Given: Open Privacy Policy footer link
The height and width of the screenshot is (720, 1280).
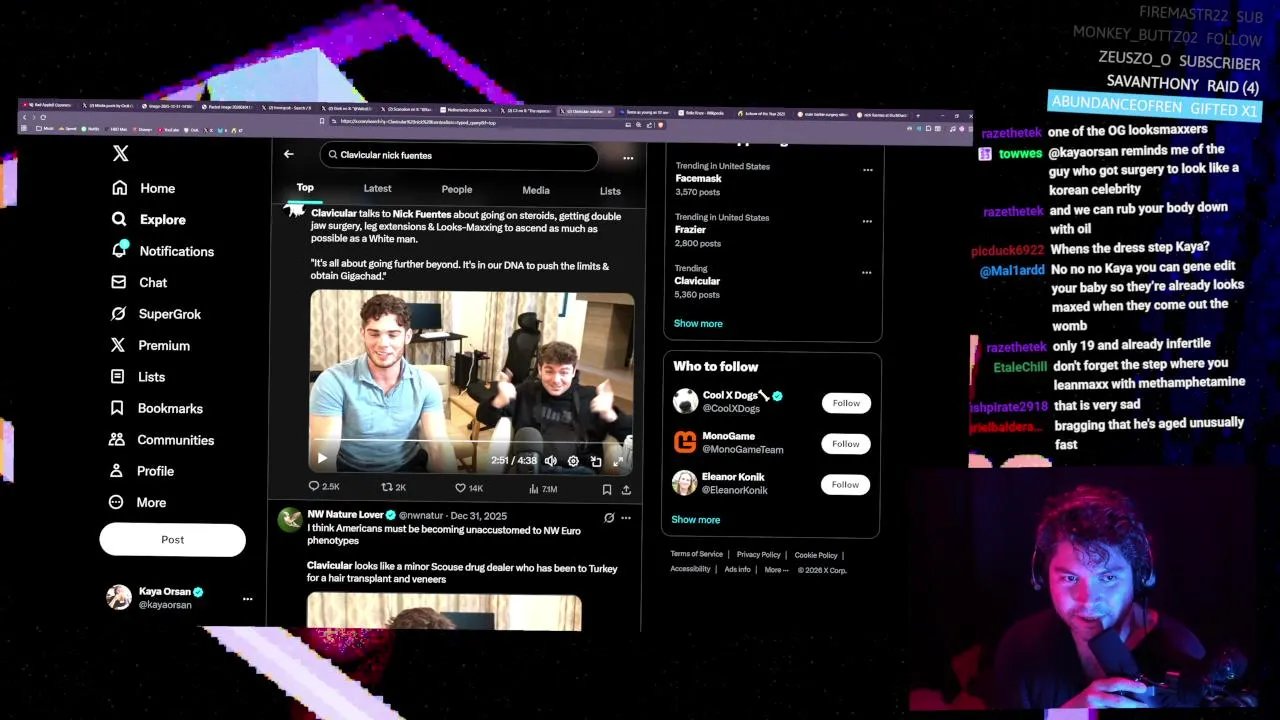Looking at the screenshot, I should (x=758, y=555).
